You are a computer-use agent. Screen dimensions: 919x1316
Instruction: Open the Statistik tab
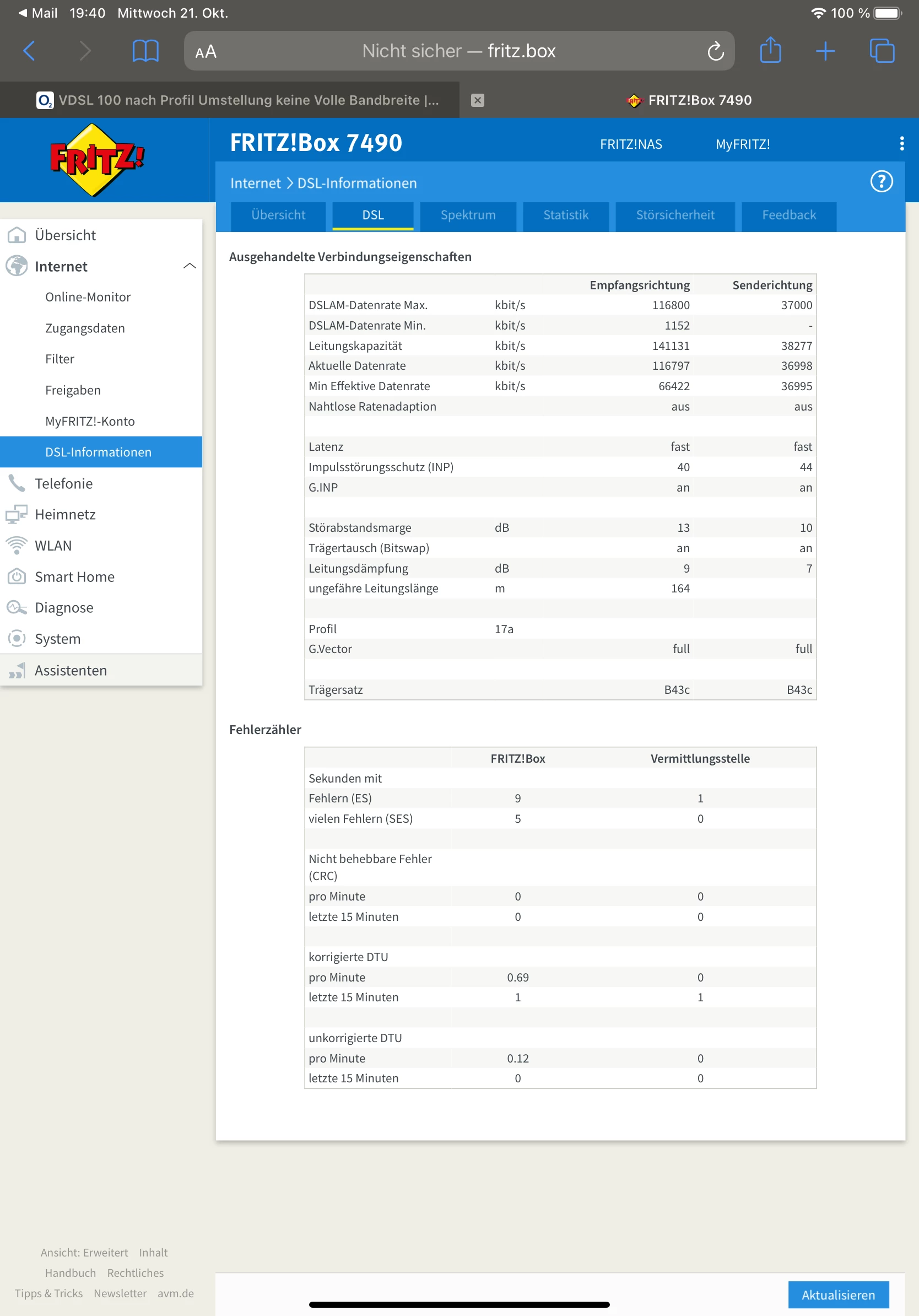pos(566,215)
